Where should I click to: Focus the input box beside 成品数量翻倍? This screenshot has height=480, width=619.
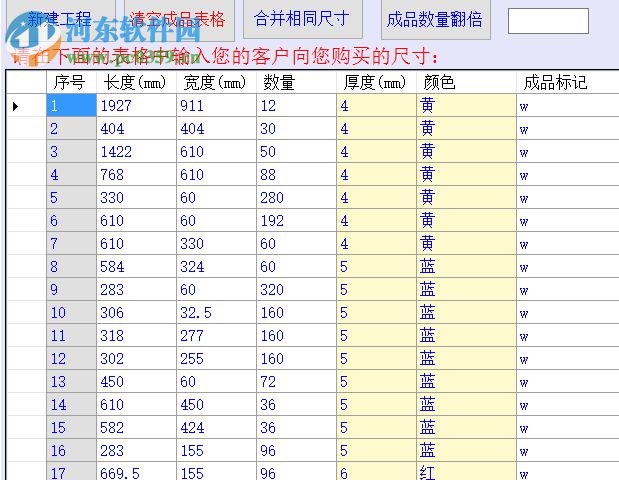(x=548, y=21)
